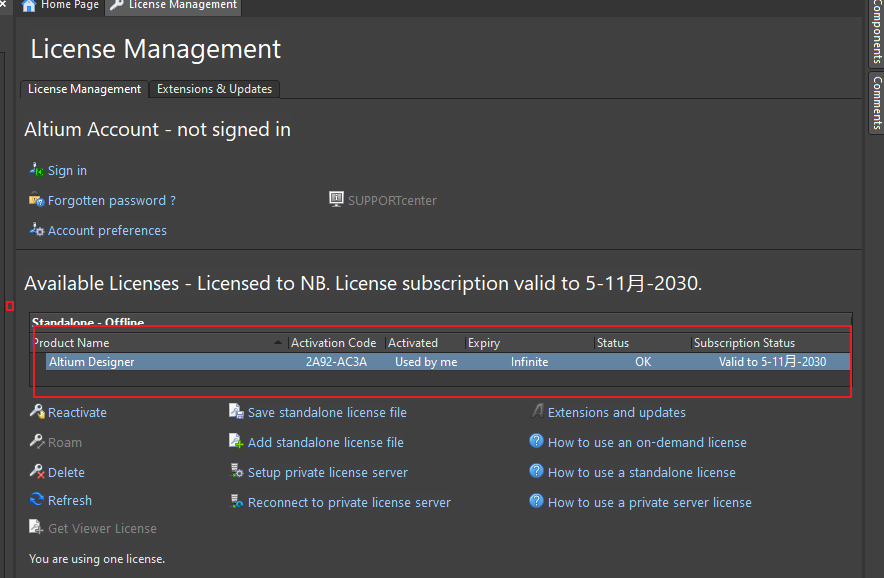Screen dimensions: 884x578
Task: Sort by Product Name column header
Action: tap(159, 343)
